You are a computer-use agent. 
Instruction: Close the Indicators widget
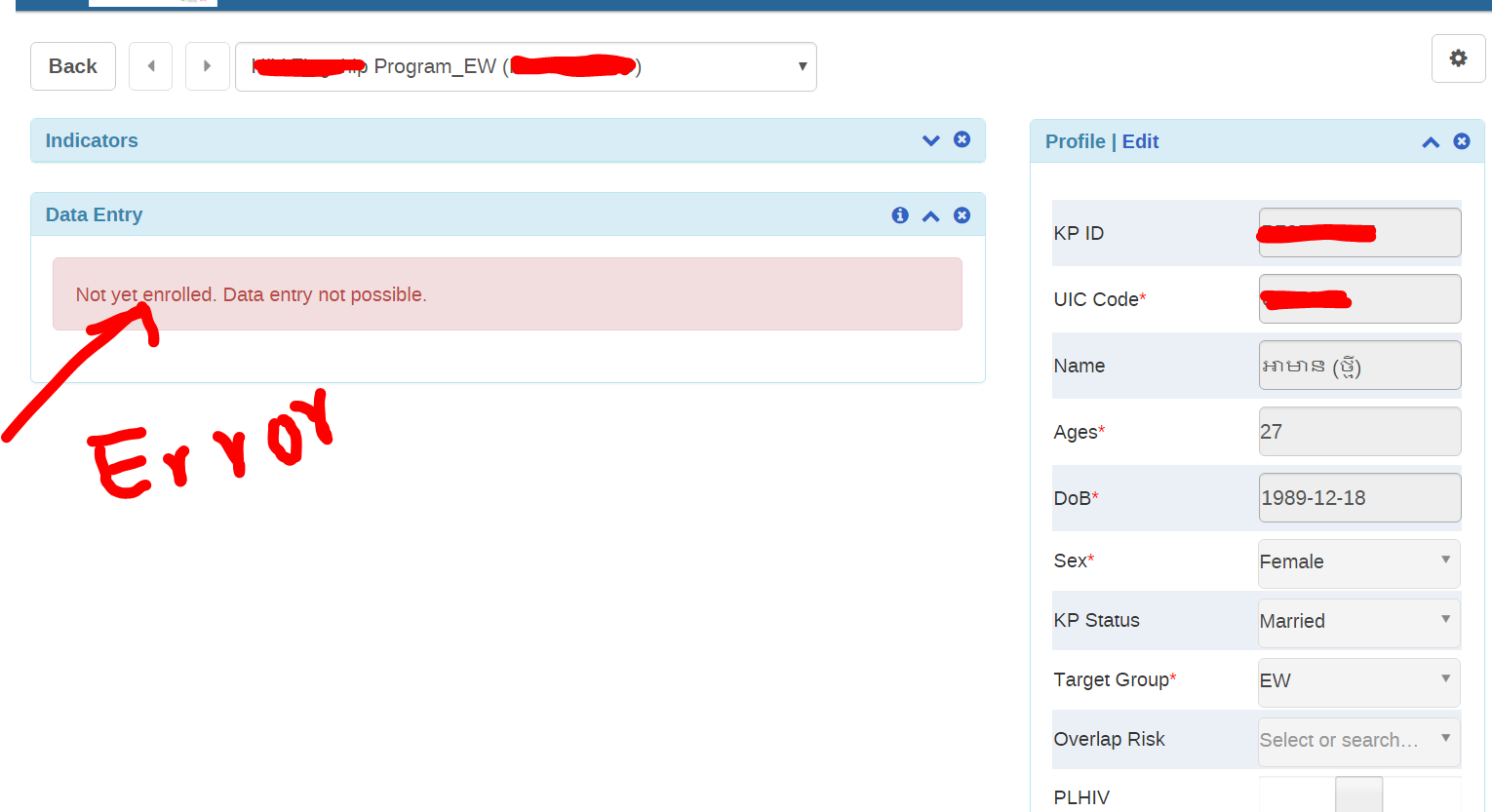(x=962, y=139)
